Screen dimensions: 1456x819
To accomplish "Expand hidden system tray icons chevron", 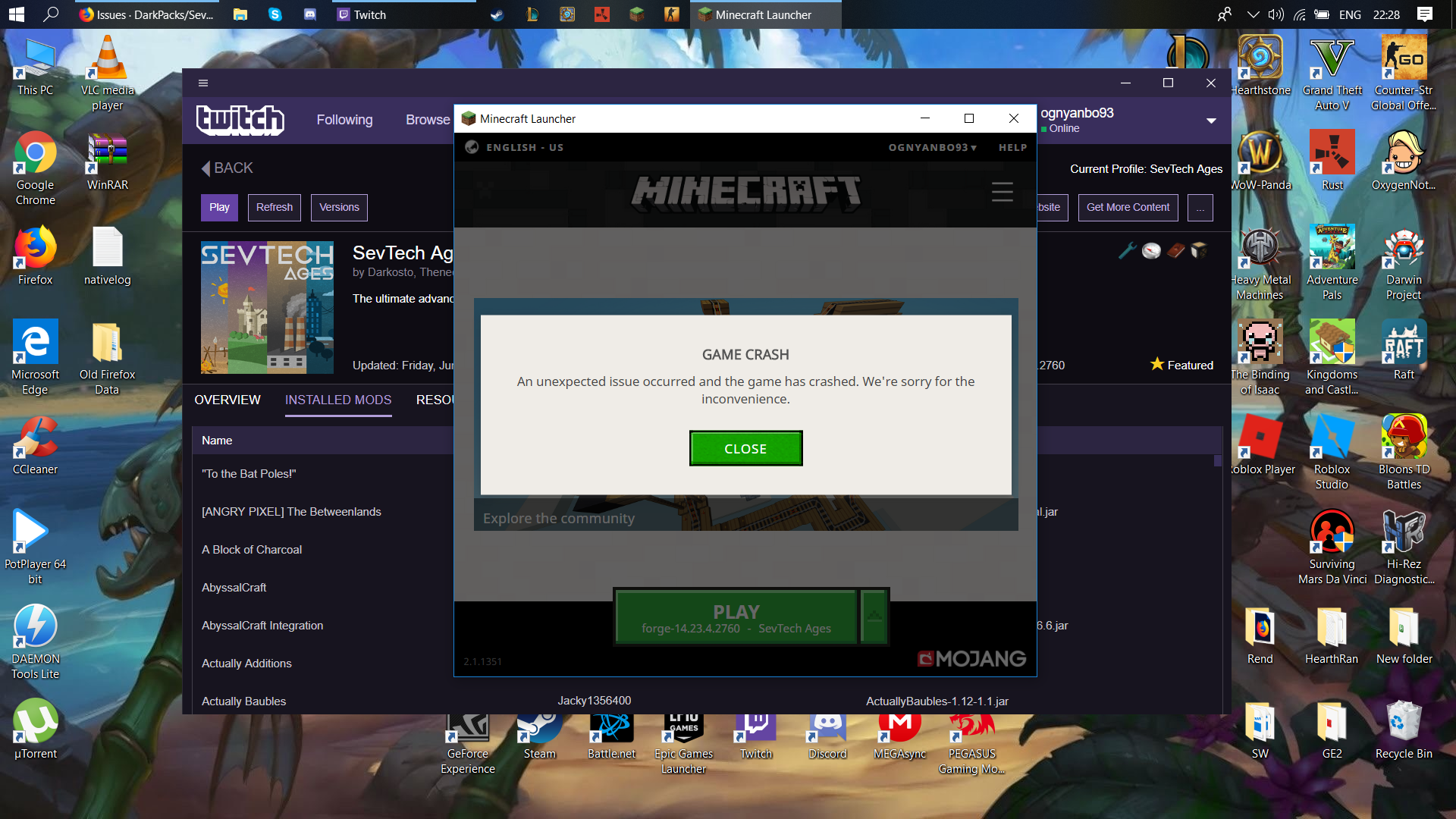I will click(1254, 14).
